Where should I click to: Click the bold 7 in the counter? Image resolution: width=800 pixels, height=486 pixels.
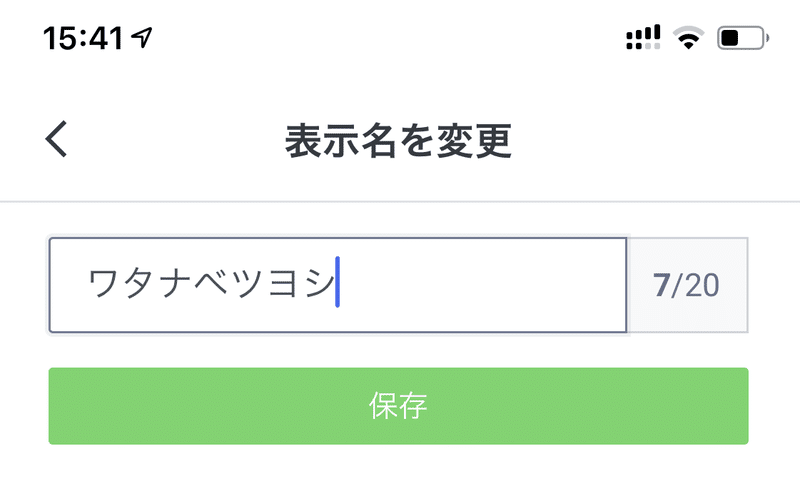(x=661, y=285)
